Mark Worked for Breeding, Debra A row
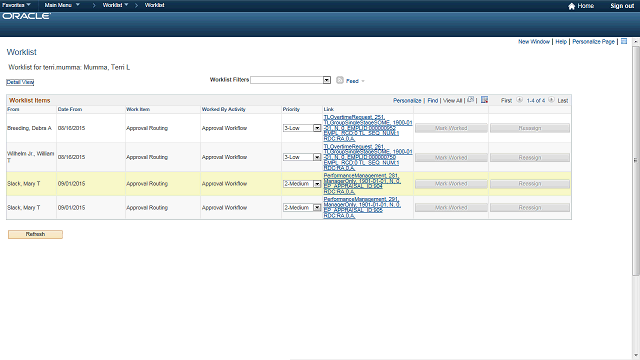640x360 pixels. click(451, 128)
